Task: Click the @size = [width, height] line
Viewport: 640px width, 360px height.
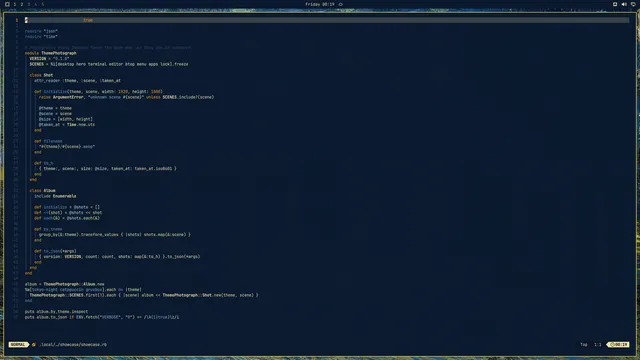Action: [66, 119]
